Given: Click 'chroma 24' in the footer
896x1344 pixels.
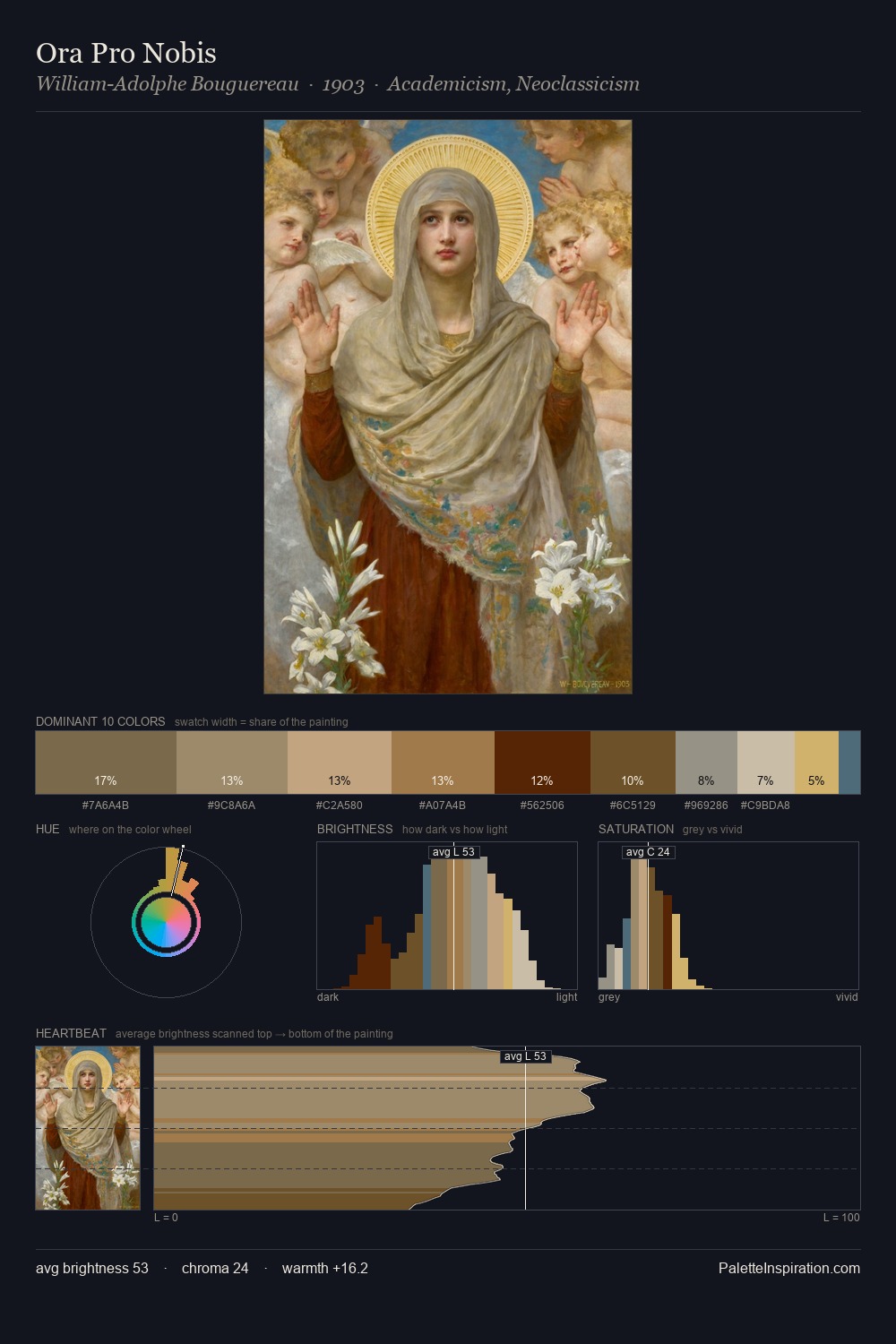Looking at the screenshot, I should pos(215,1269).
